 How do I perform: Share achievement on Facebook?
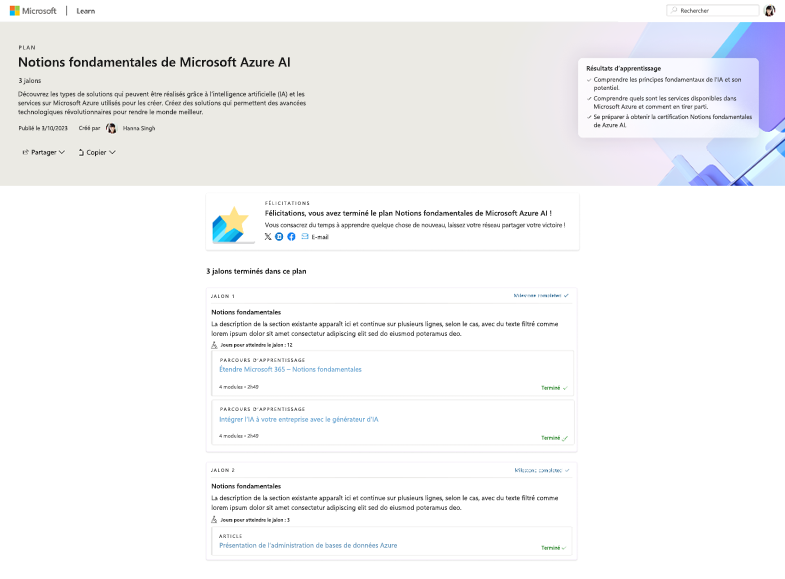coord(291,237)
